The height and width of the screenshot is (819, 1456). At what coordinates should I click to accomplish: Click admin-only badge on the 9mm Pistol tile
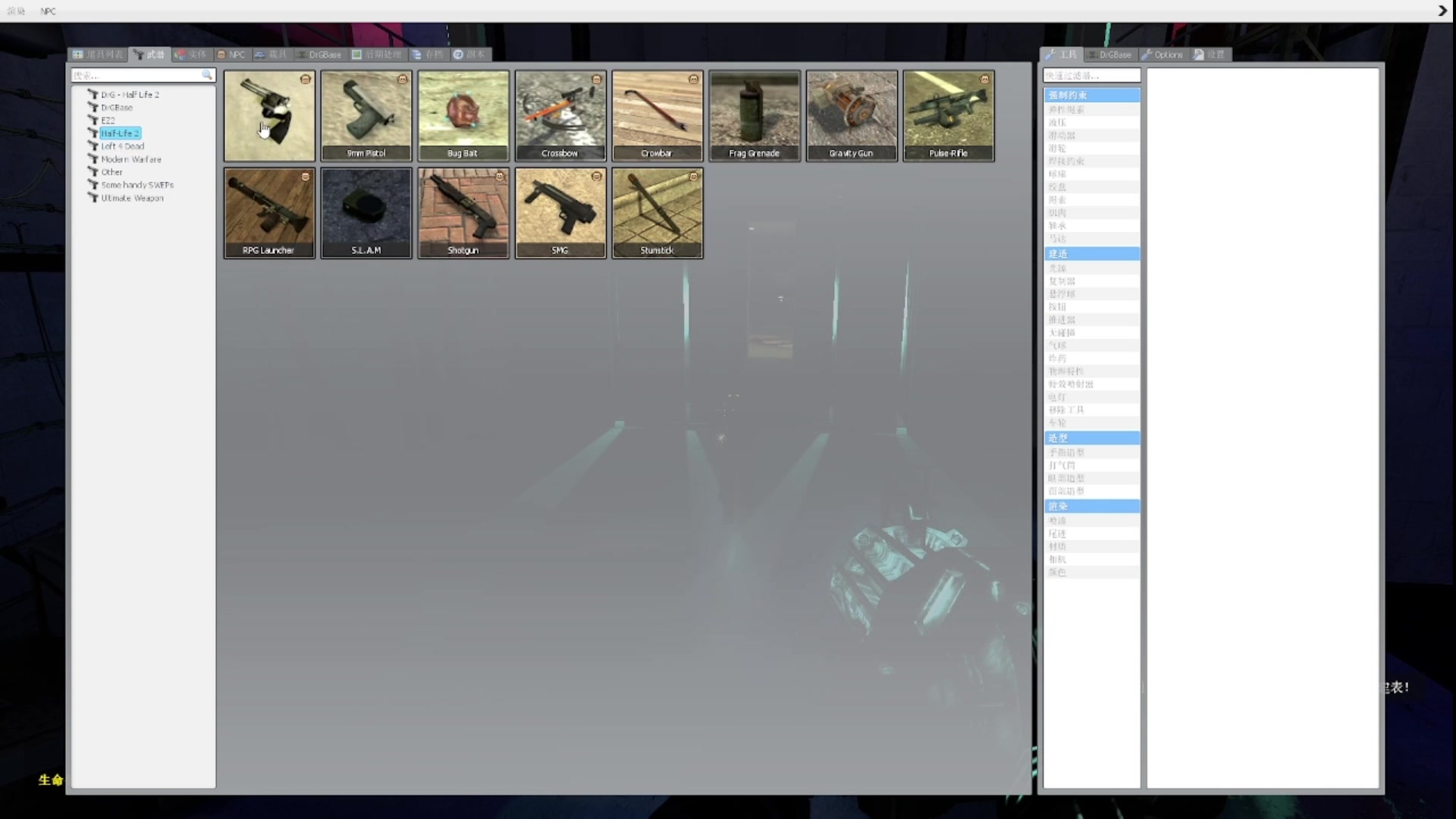pyautogui.click(x=403, y=79)
